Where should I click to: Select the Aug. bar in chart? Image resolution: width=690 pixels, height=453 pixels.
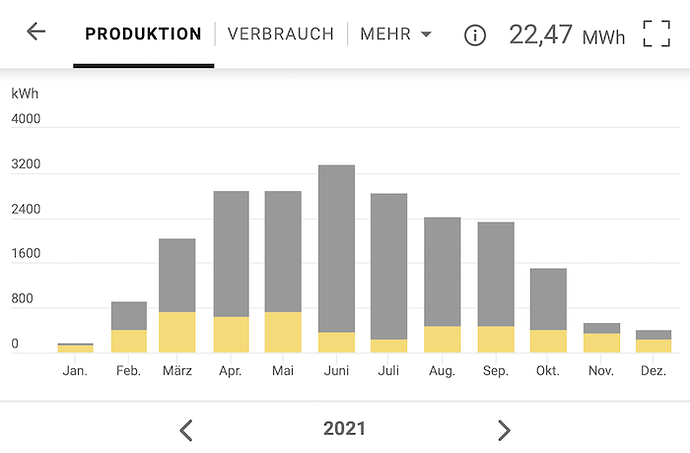[x=442, y=285]
